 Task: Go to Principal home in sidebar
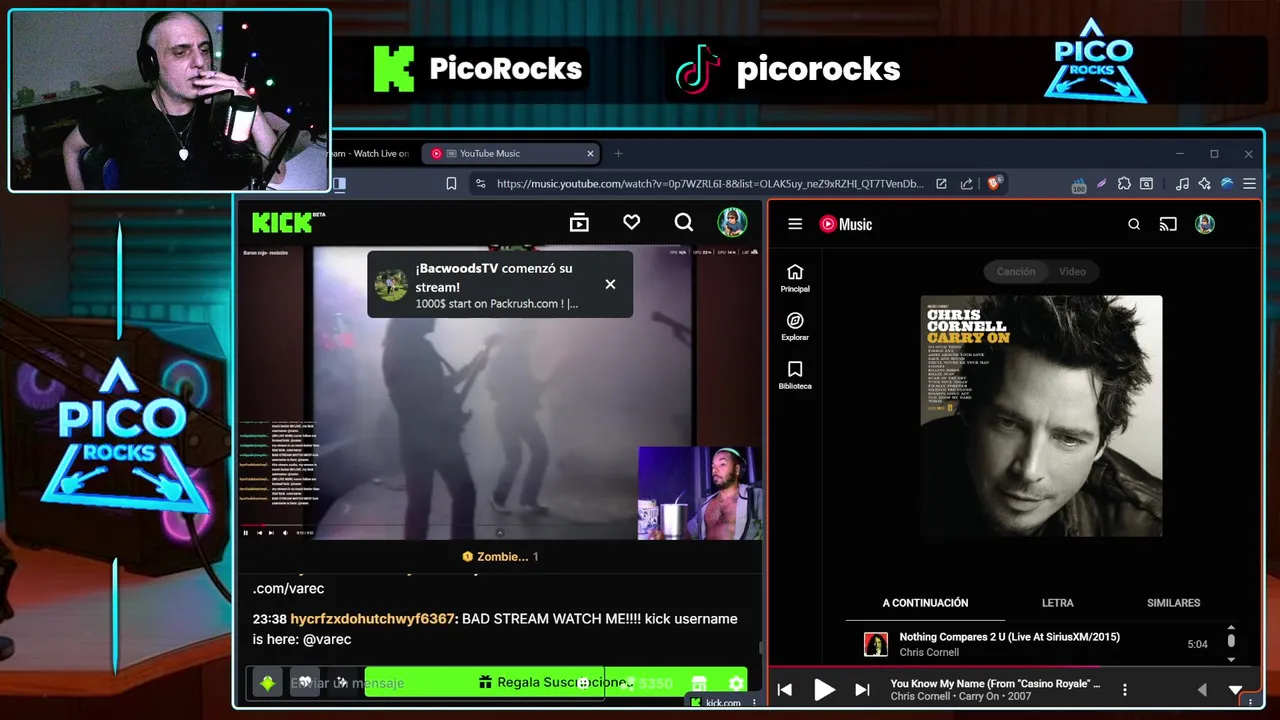tap(795, 279)
